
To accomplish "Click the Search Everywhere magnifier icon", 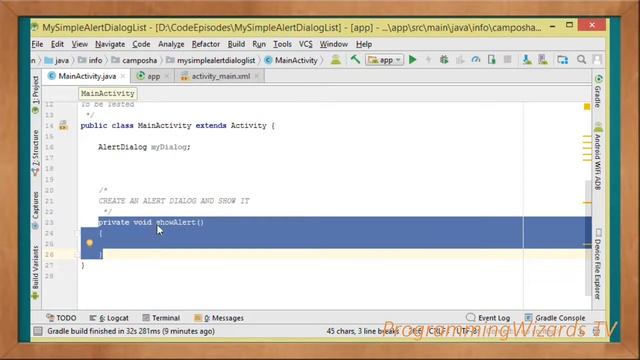I will [x=582, y=60].
